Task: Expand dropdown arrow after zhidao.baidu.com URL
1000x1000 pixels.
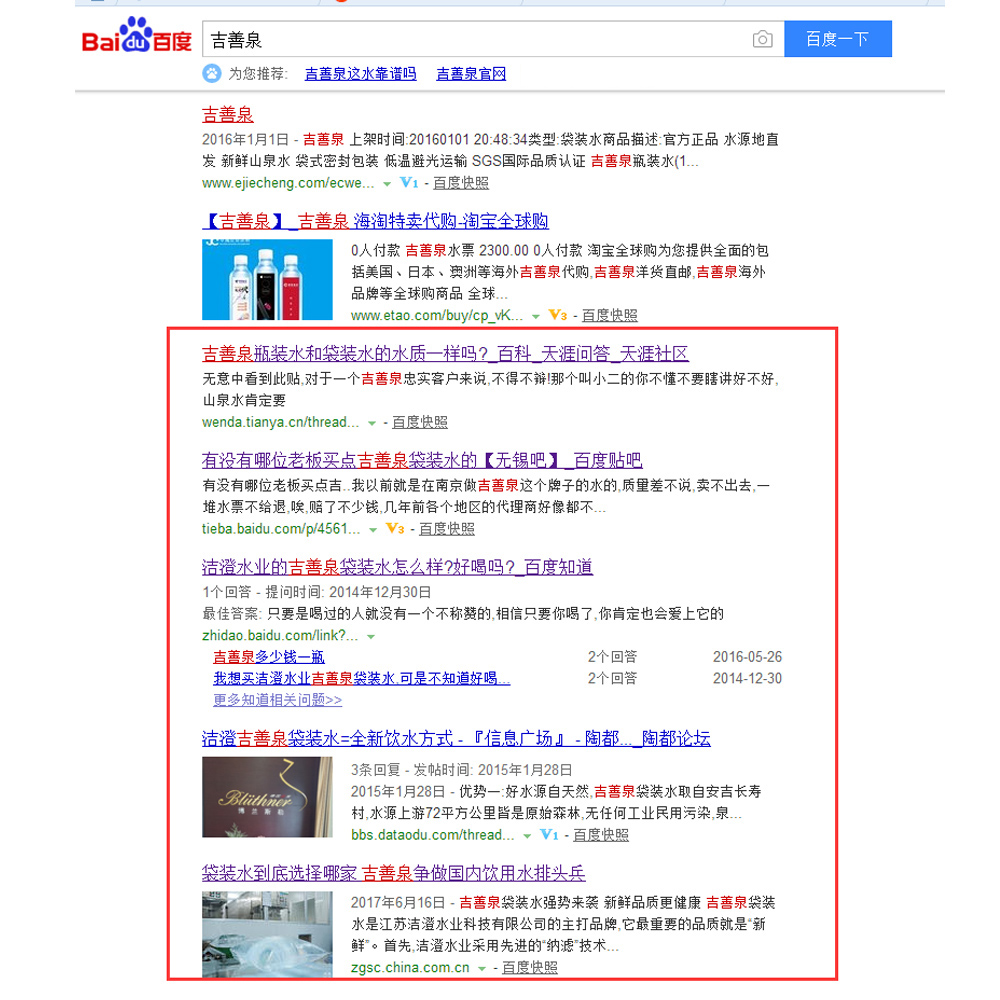Action: point(371,636)
